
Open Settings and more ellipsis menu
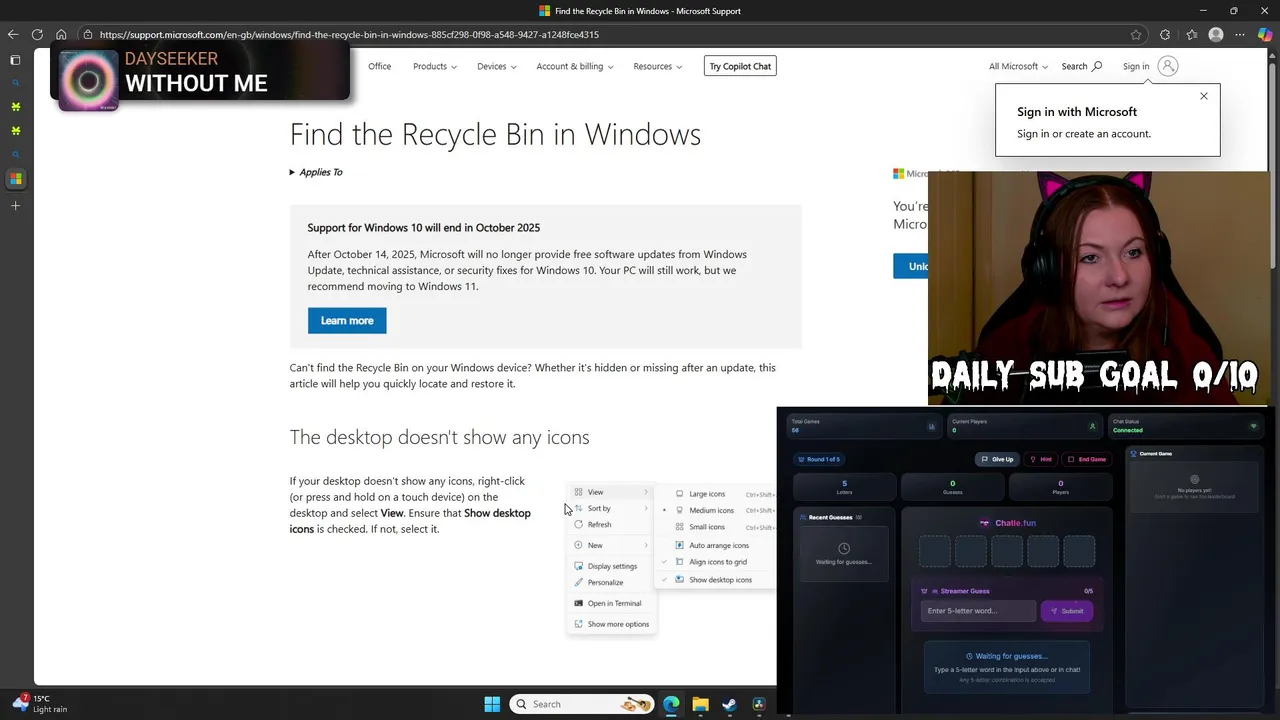1240,34
